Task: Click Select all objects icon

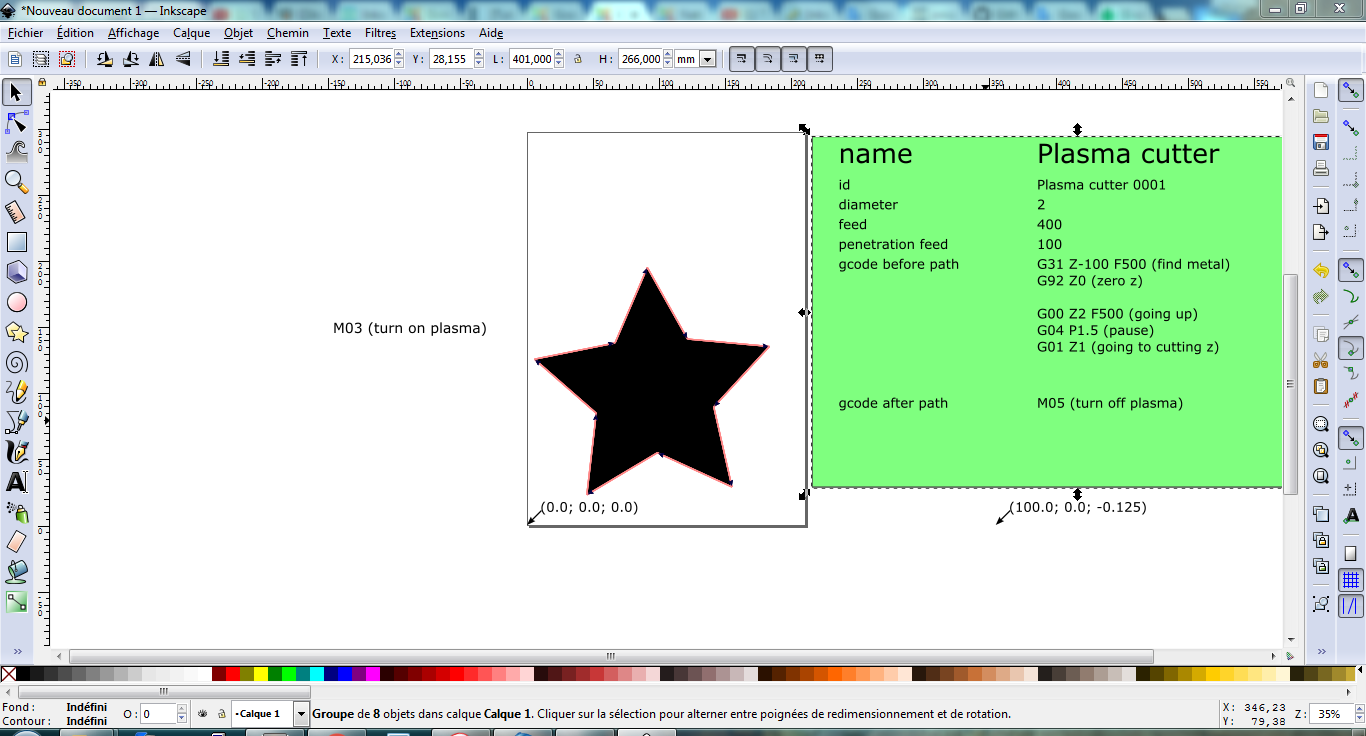Action: coord(15,59)
